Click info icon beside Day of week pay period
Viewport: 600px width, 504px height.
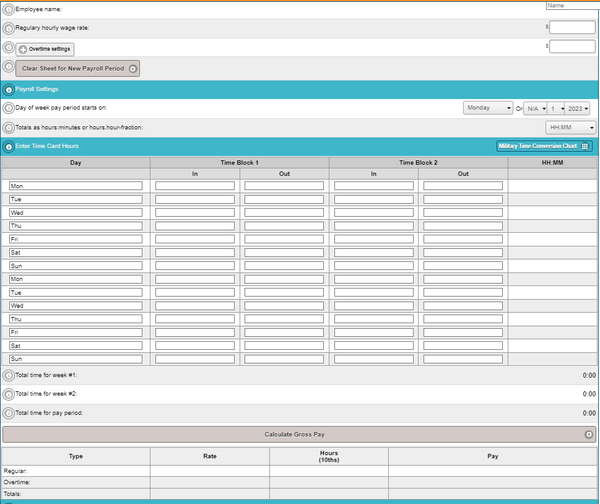[9, 108]
